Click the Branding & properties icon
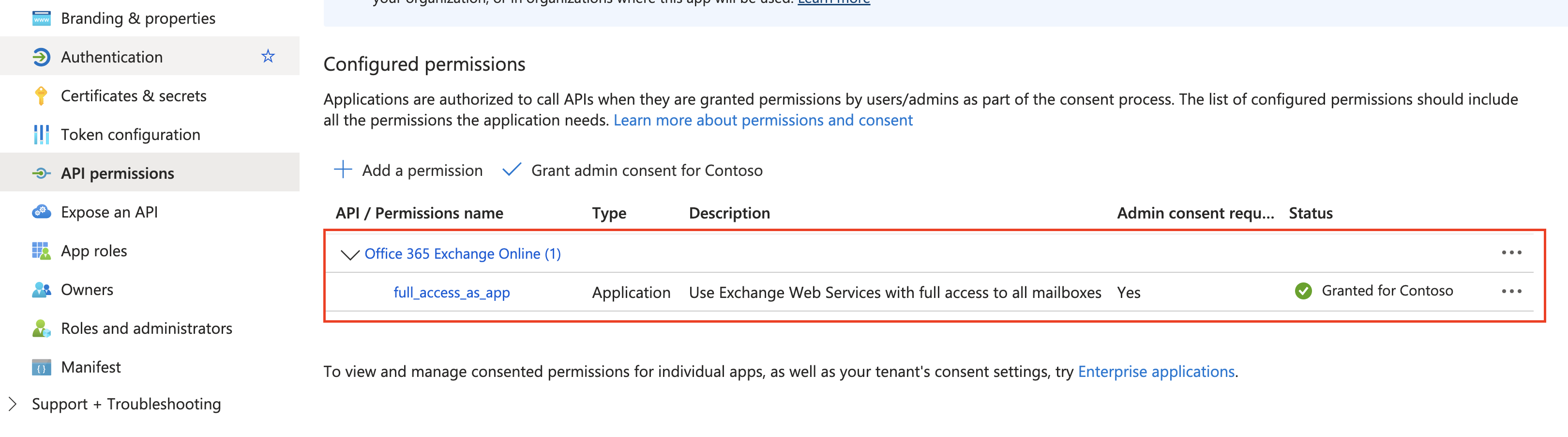 41,18
